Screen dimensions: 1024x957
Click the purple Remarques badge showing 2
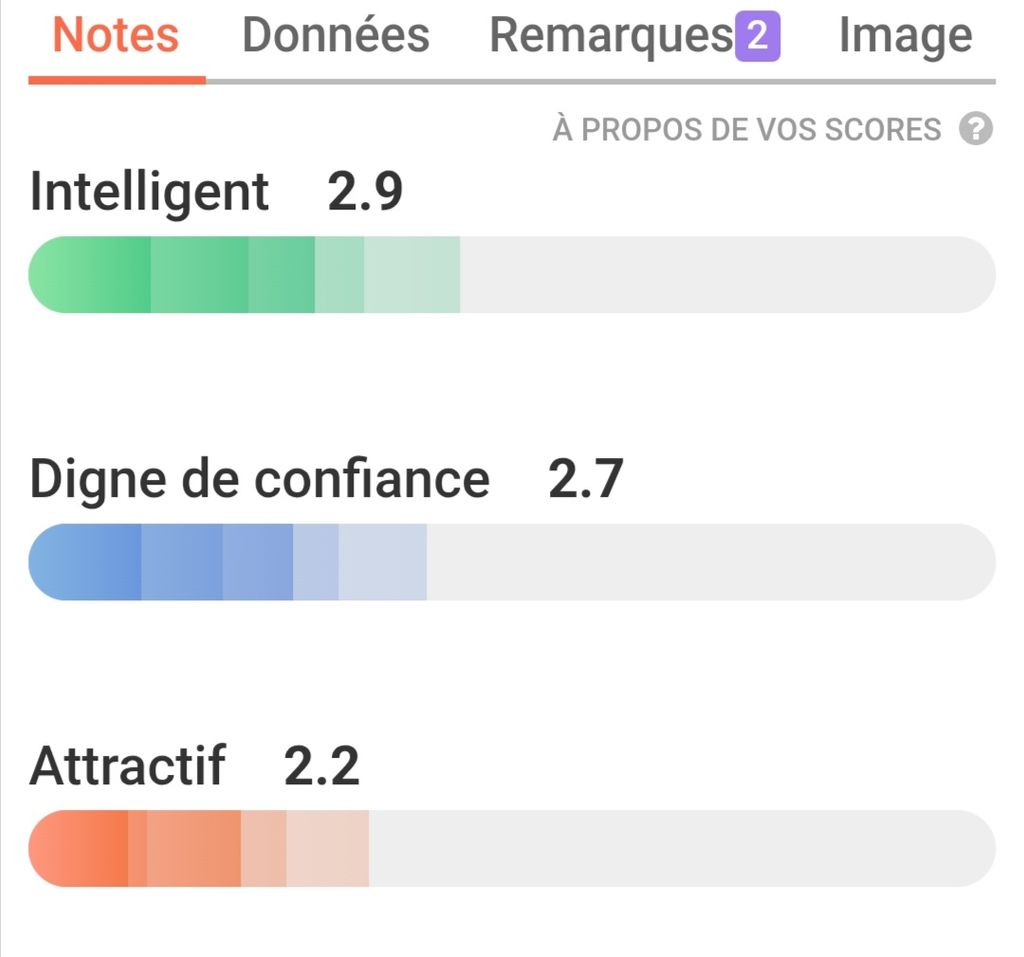(x=757, y=37)
